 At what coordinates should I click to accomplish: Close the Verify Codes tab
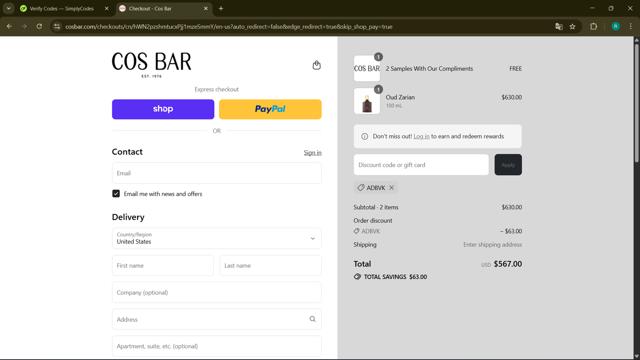[107, 8]
